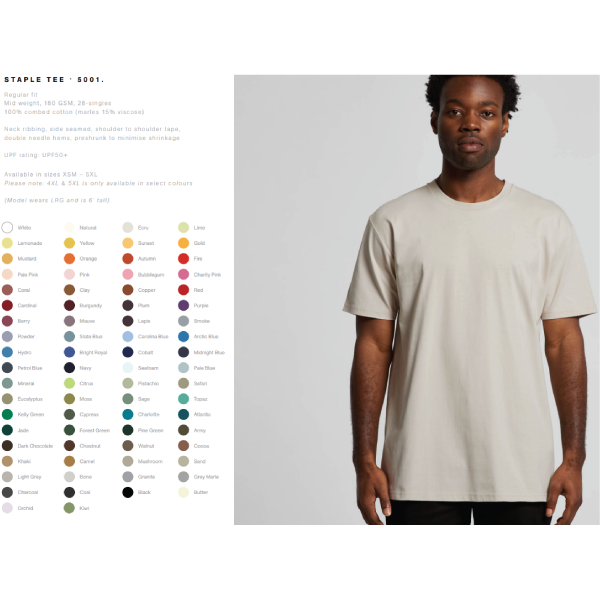Select the Fire red swatch
Screen dimensions: 600x600
click(184, 259)
